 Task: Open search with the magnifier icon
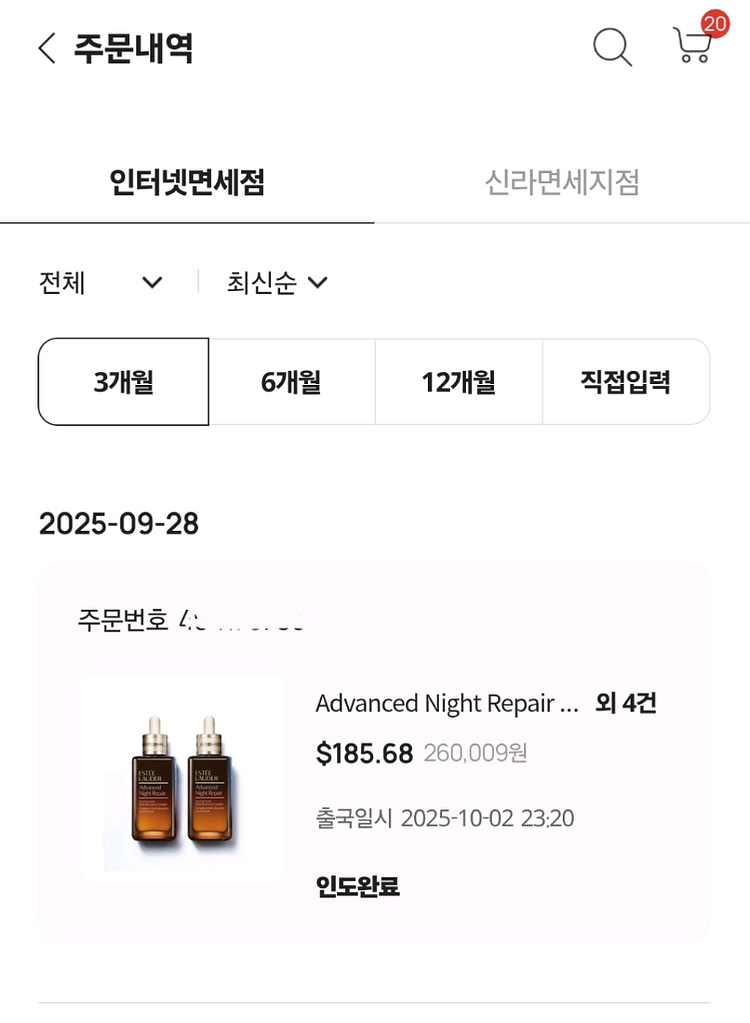[x=612, y=47]
